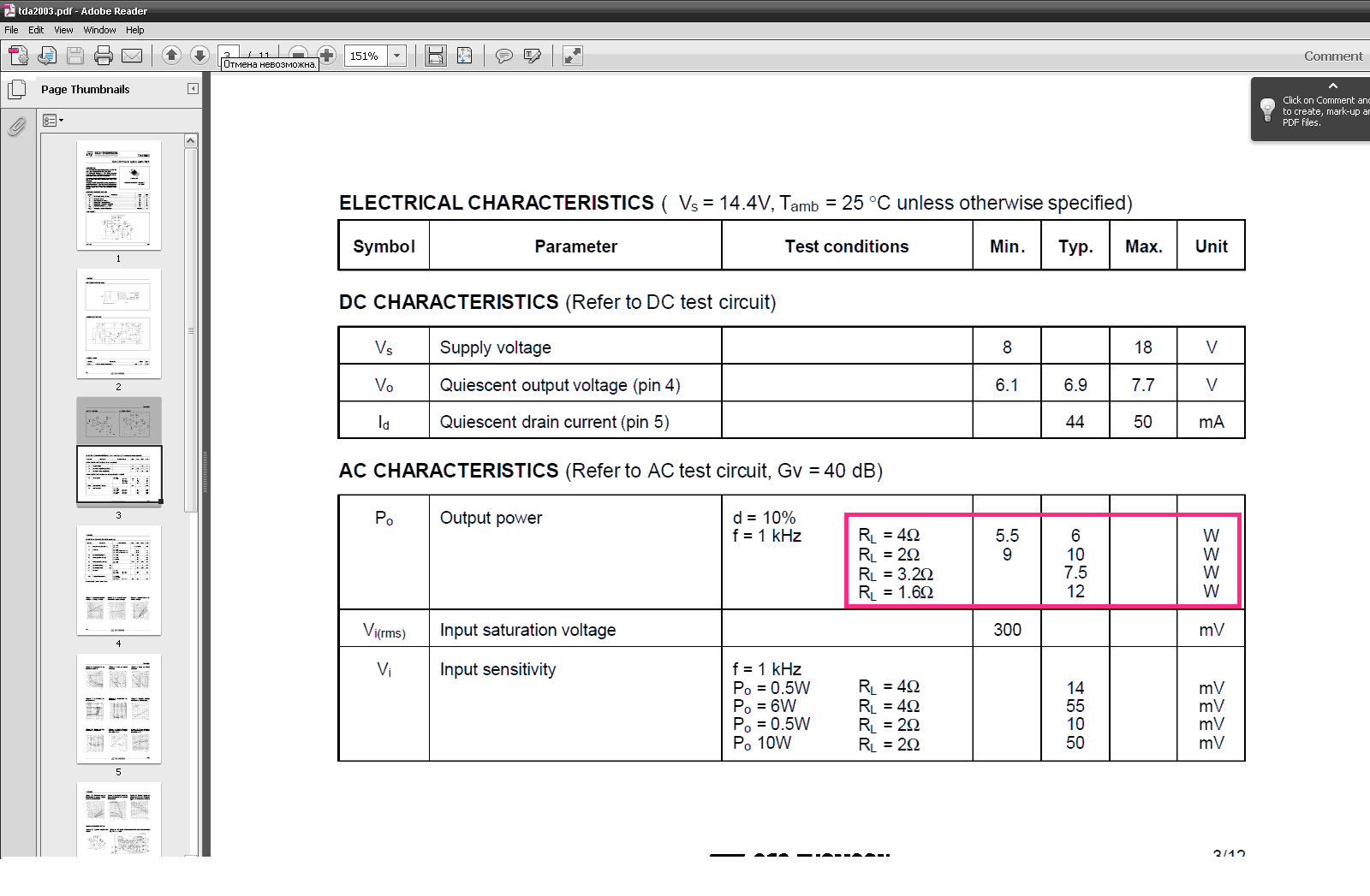Select the page 5 thumbnail
Viewport: 1370px width, 896px height.
119,709
